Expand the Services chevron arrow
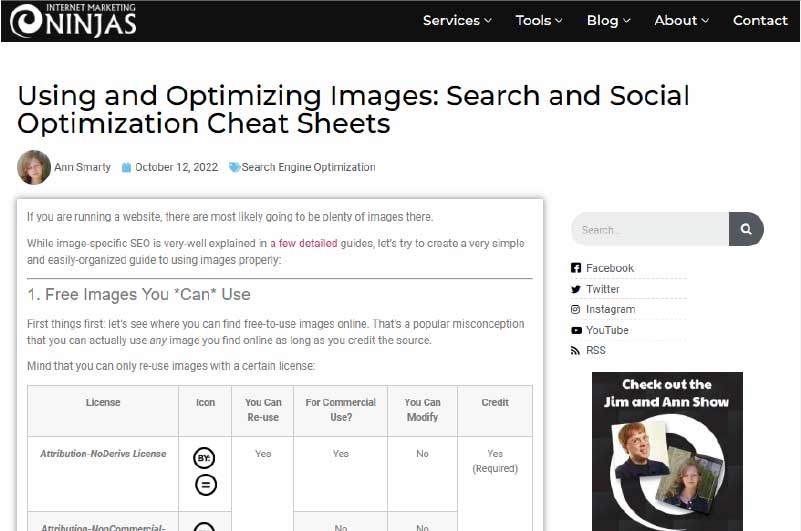 click(x=488, y=20)
